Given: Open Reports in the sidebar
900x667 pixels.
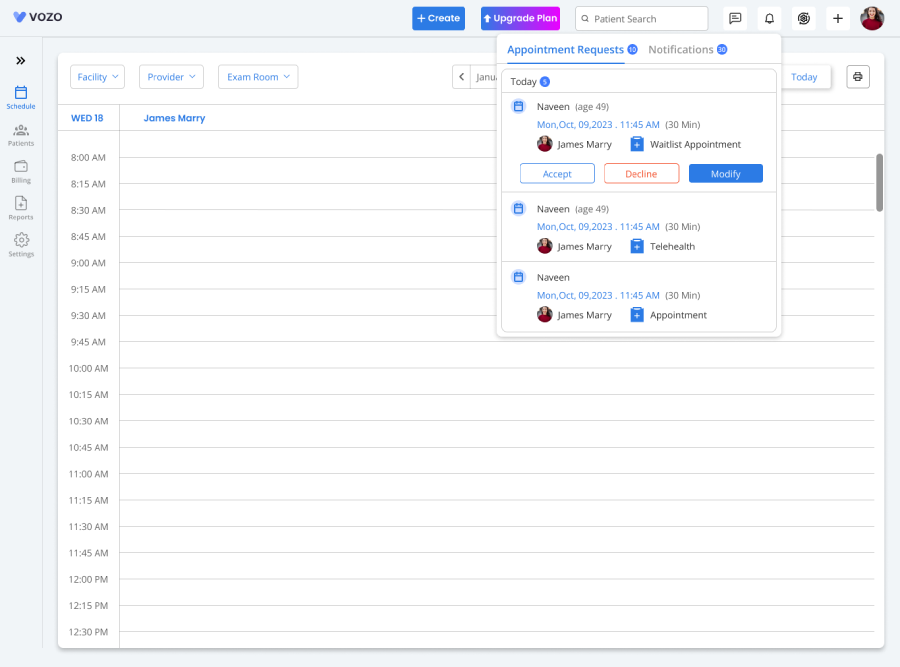Looking at the screenshot, I should tap(21, 208).
